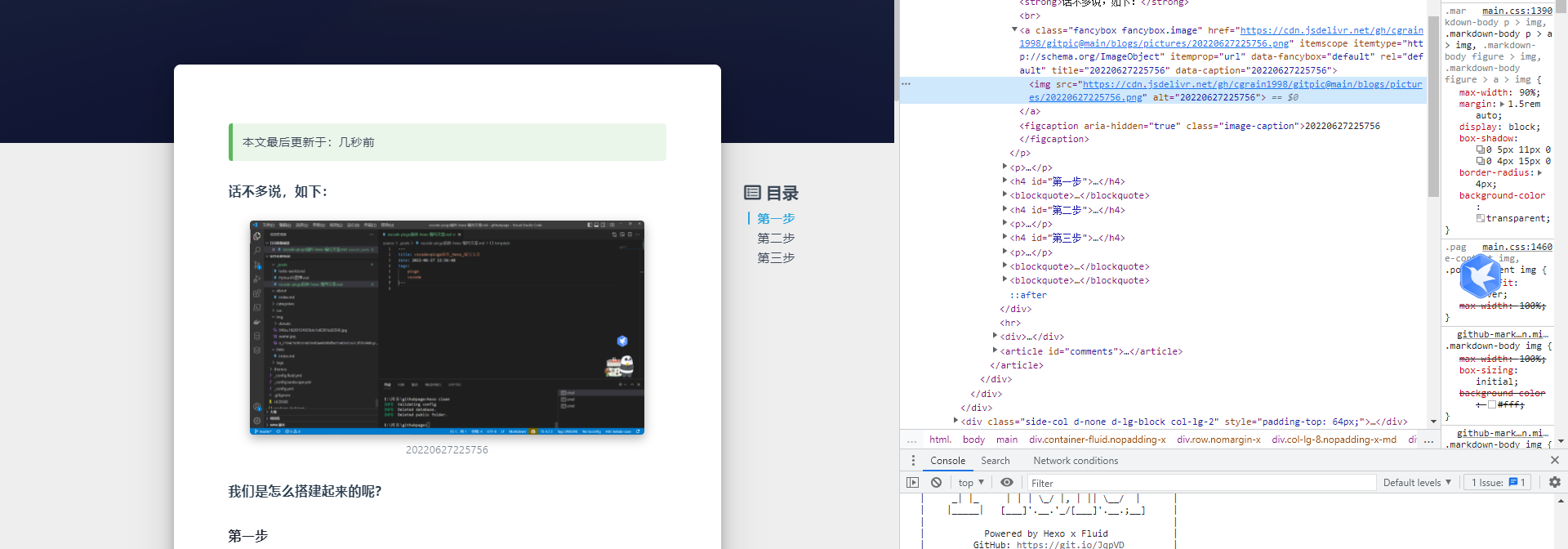
Task: Close the DevTools drawer
Action: coord(1555,461)
